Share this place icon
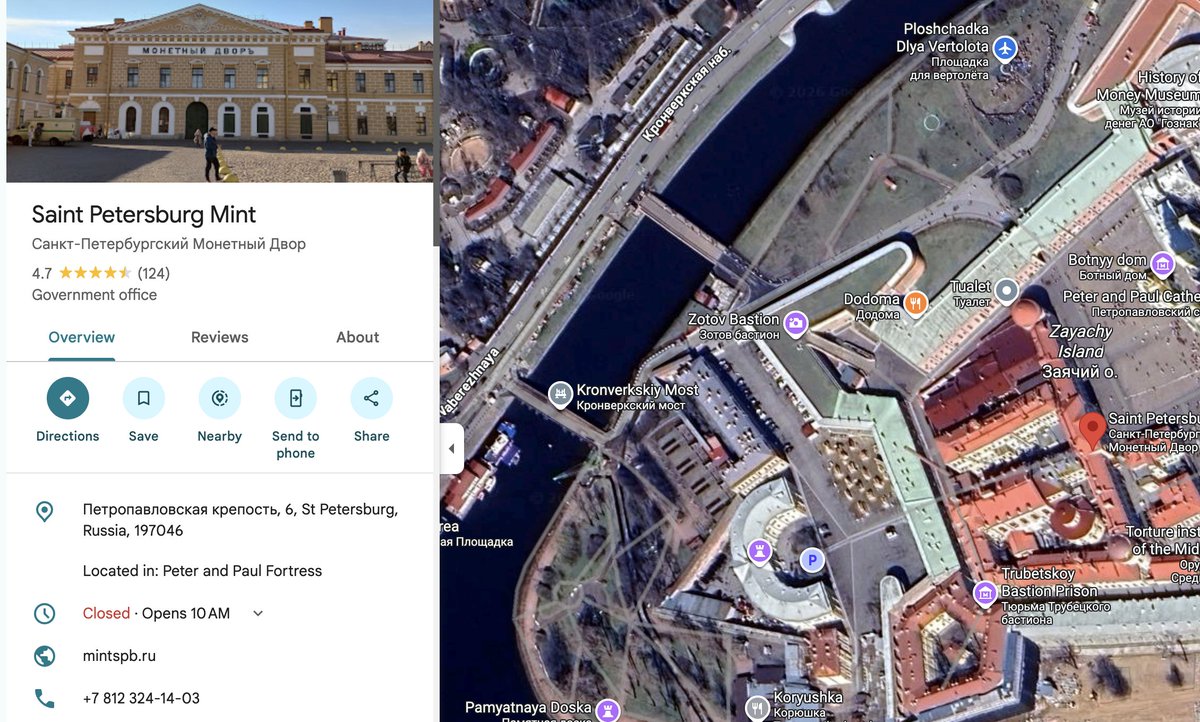Screen dimensions: 1200x722 coord(371,398)
